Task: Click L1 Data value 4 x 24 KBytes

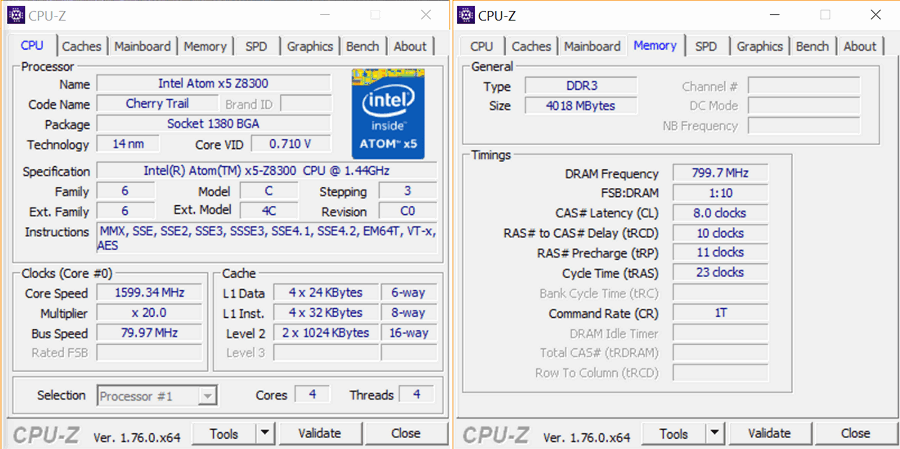Action: (x=326, y=293)
